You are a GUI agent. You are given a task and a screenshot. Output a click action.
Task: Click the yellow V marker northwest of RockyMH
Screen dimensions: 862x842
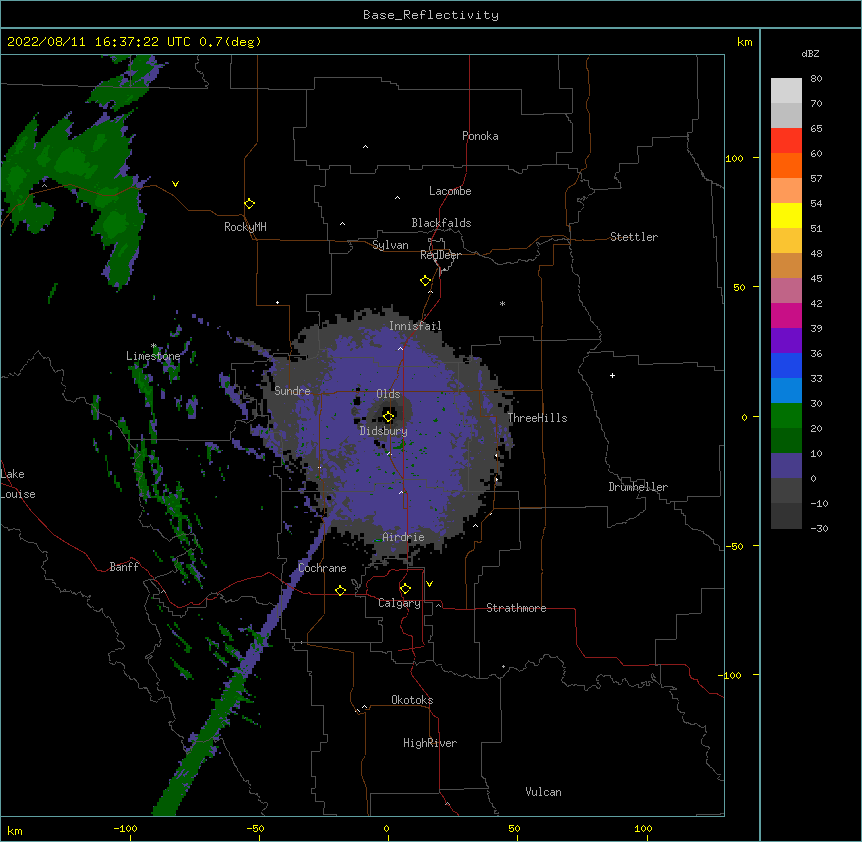click(175, 184)
